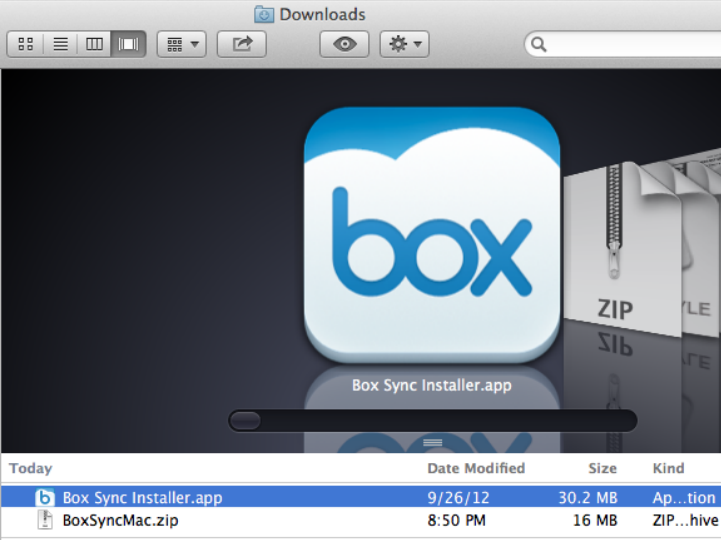Viewport: 721px width, 540px height.
Task: Click the Share button
Action: tap(242, 44)
